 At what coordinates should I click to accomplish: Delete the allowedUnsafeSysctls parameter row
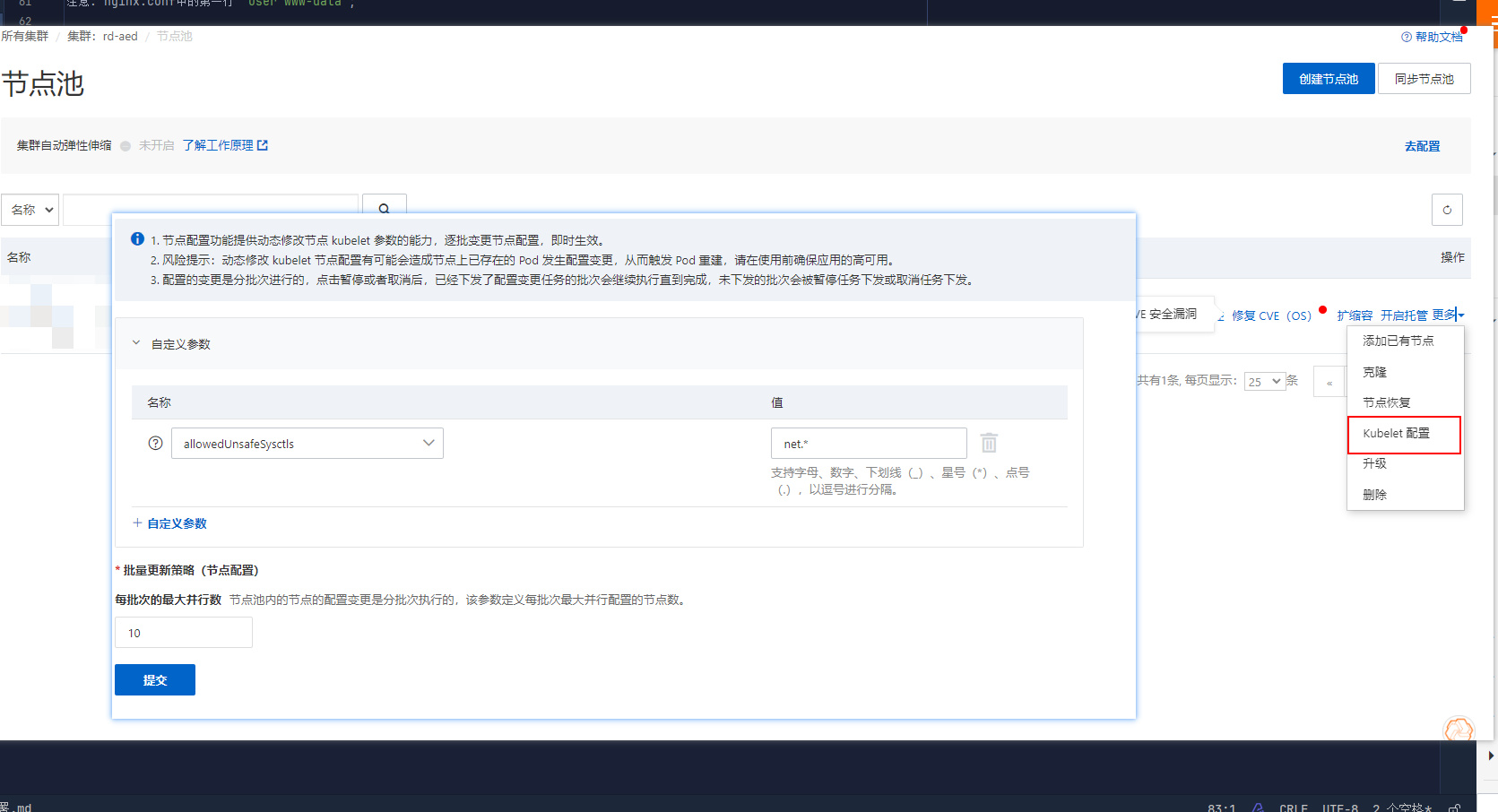(989, 443)
